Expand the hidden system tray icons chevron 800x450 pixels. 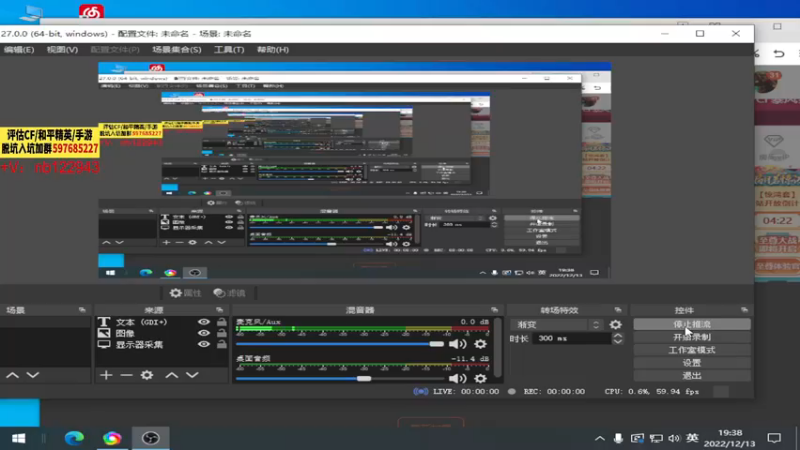click(600, 438)
